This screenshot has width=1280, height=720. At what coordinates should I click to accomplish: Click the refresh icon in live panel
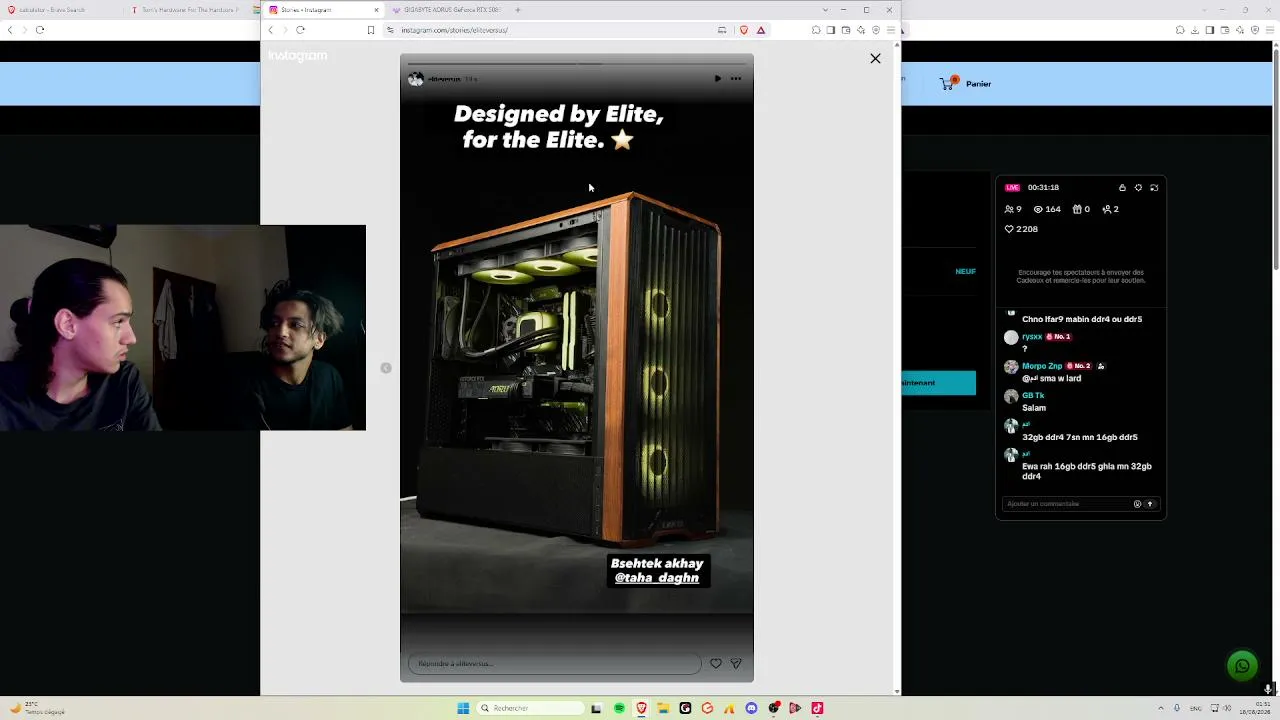(x=1154, y=187)
